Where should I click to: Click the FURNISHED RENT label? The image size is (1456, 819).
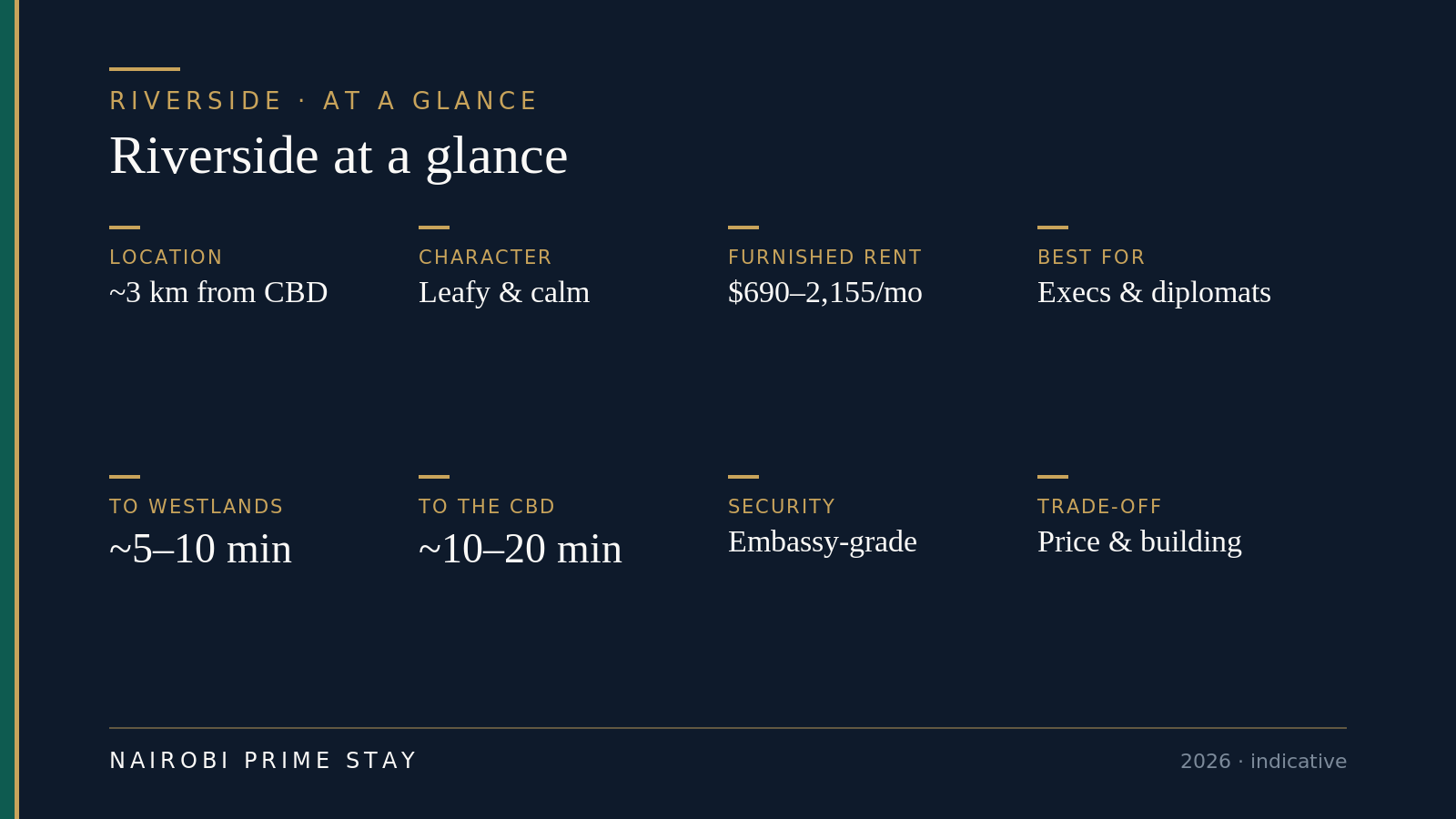pos(824,258)
